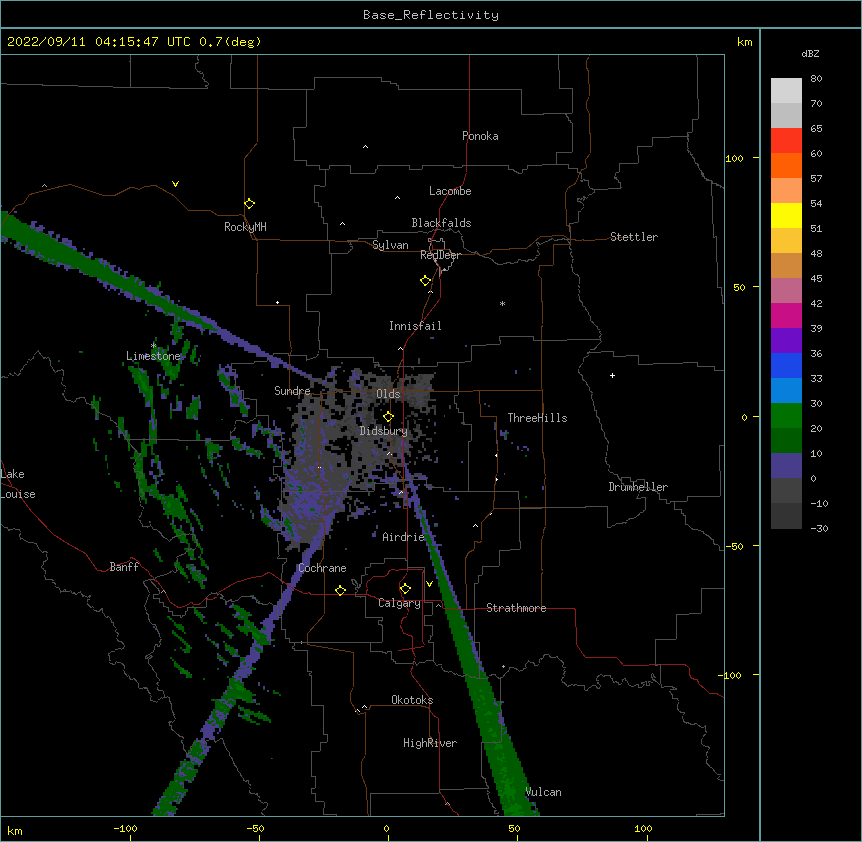Pick the purple swatch in dBZ legend
Viewport: 862px width, 842px height.
click(x=786, y=340)
